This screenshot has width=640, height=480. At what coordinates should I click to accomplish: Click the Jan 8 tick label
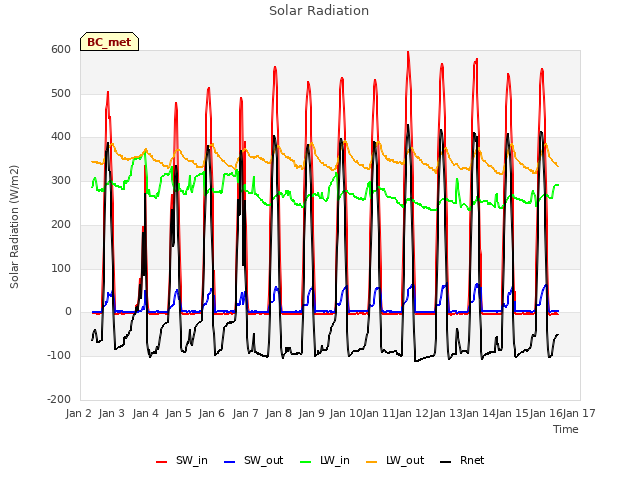coord(278,413)
